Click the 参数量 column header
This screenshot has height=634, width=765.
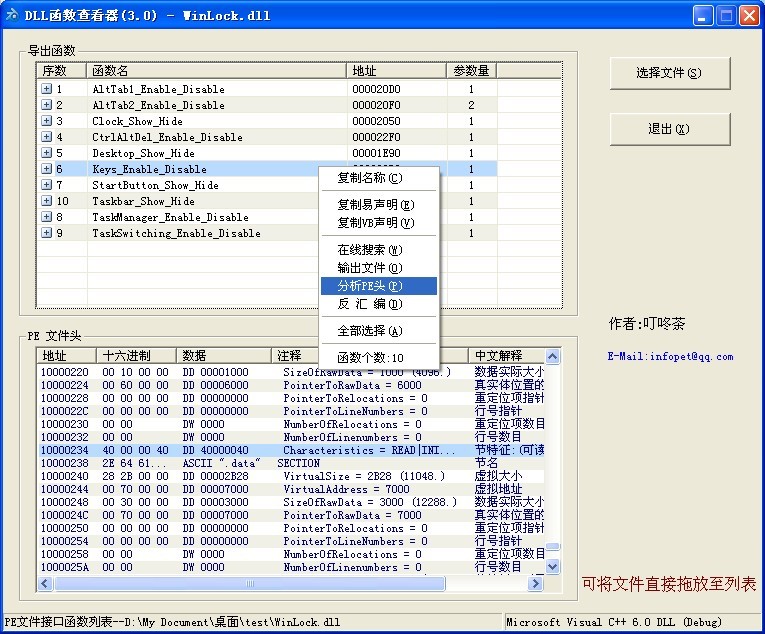pos(471,71)
